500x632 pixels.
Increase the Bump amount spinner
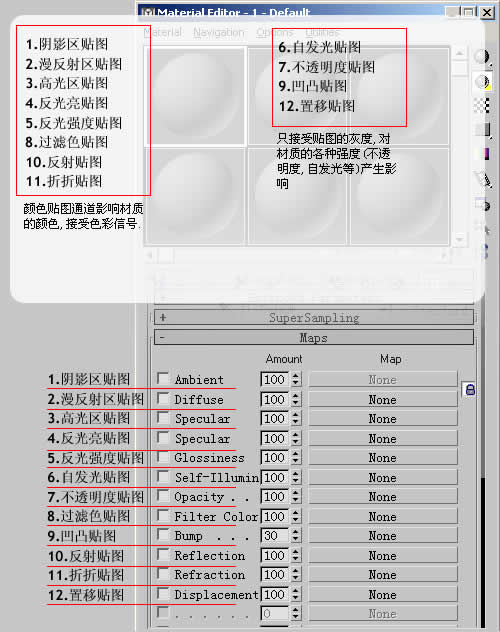(296, 532)
